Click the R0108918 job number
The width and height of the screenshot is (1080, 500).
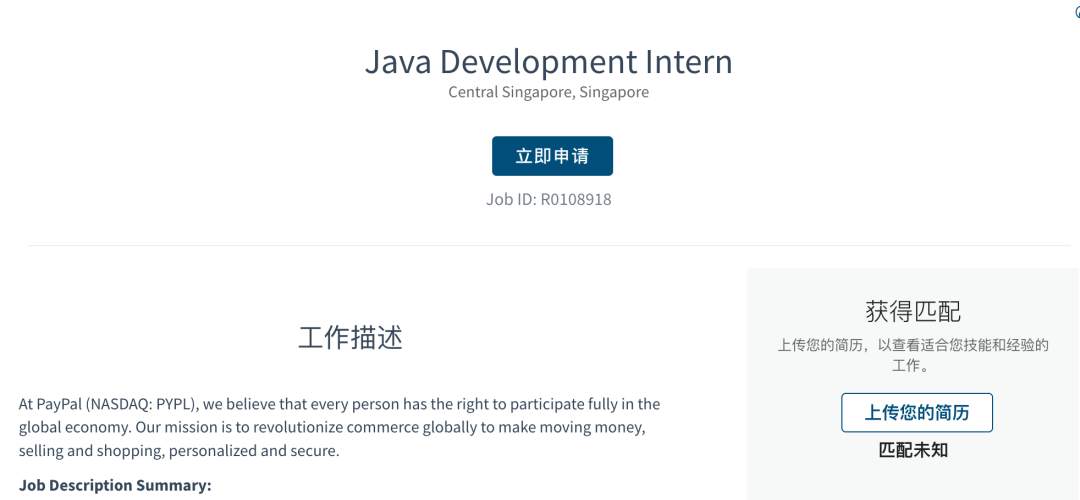pyautogui.click(x=576, y=200)
